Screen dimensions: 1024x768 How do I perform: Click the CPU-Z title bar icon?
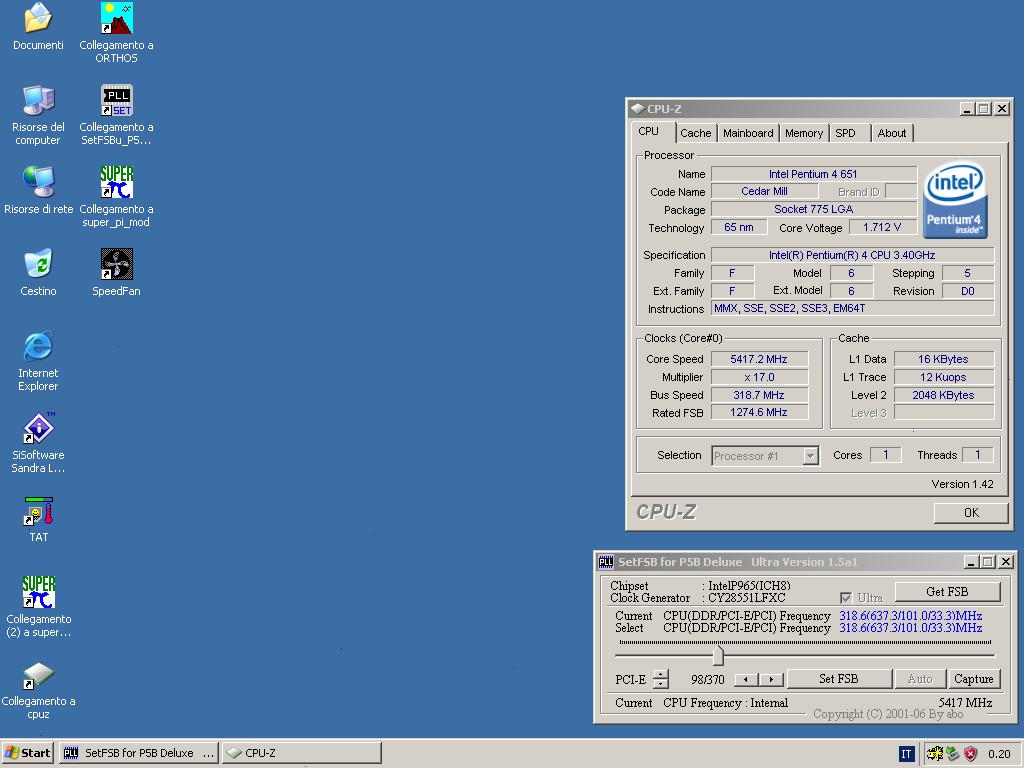(638, 108)
